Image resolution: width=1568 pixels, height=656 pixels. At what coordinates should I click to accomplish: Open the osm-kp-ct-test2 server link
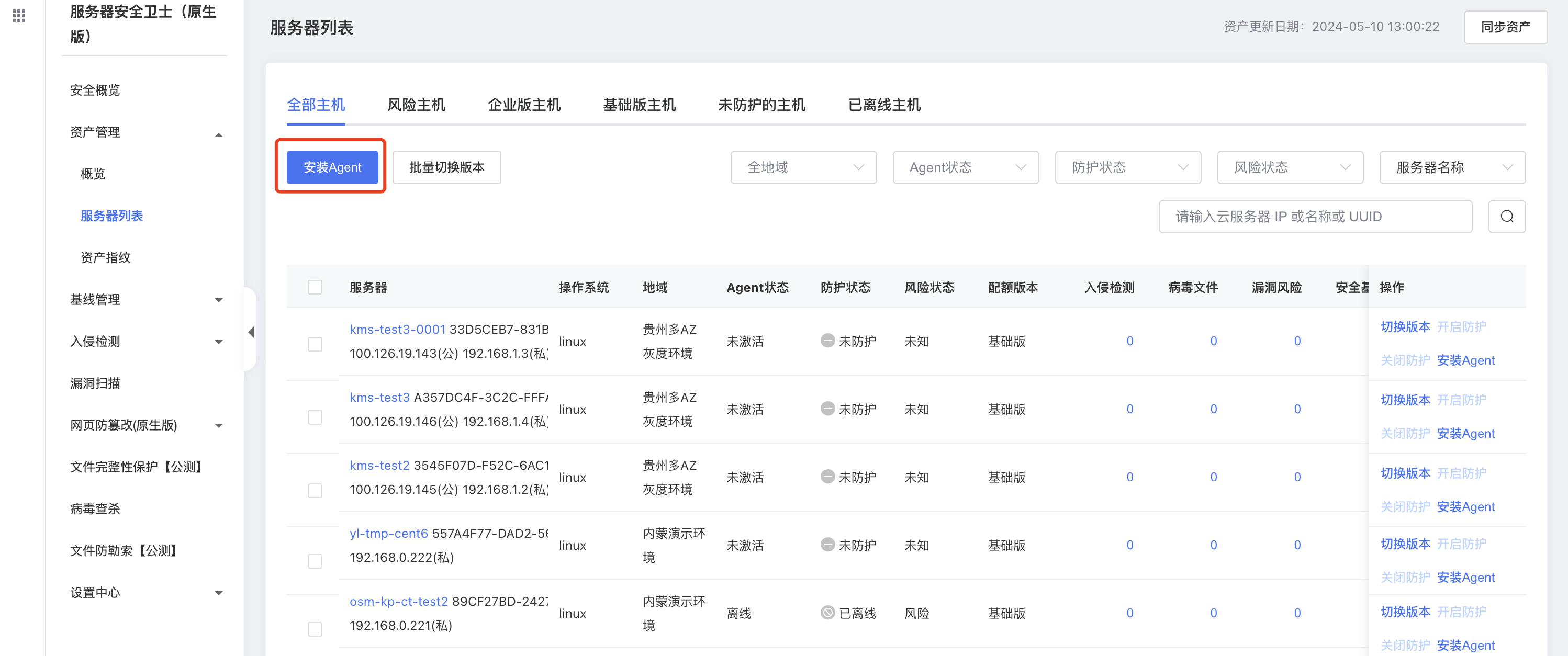pos(399,601)
